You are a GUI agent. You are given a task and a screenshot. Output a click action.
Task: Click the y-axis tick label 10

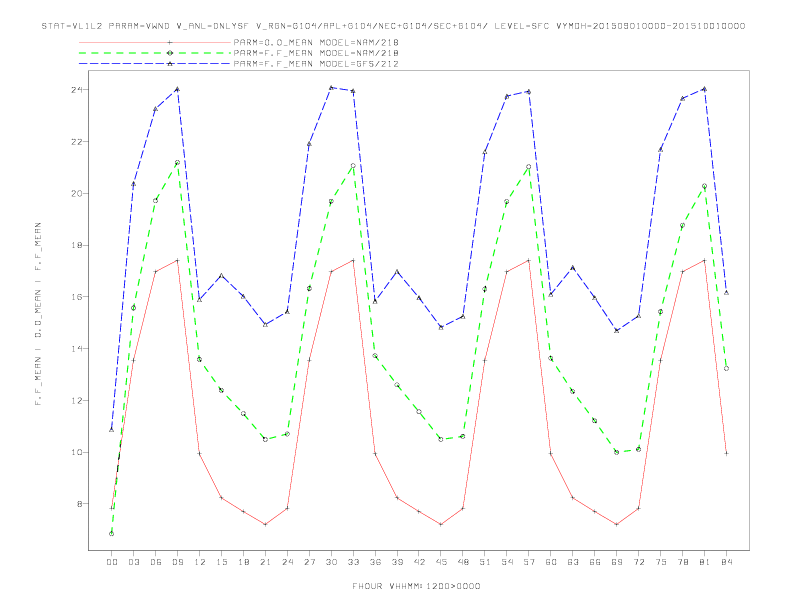coord(77,452)
